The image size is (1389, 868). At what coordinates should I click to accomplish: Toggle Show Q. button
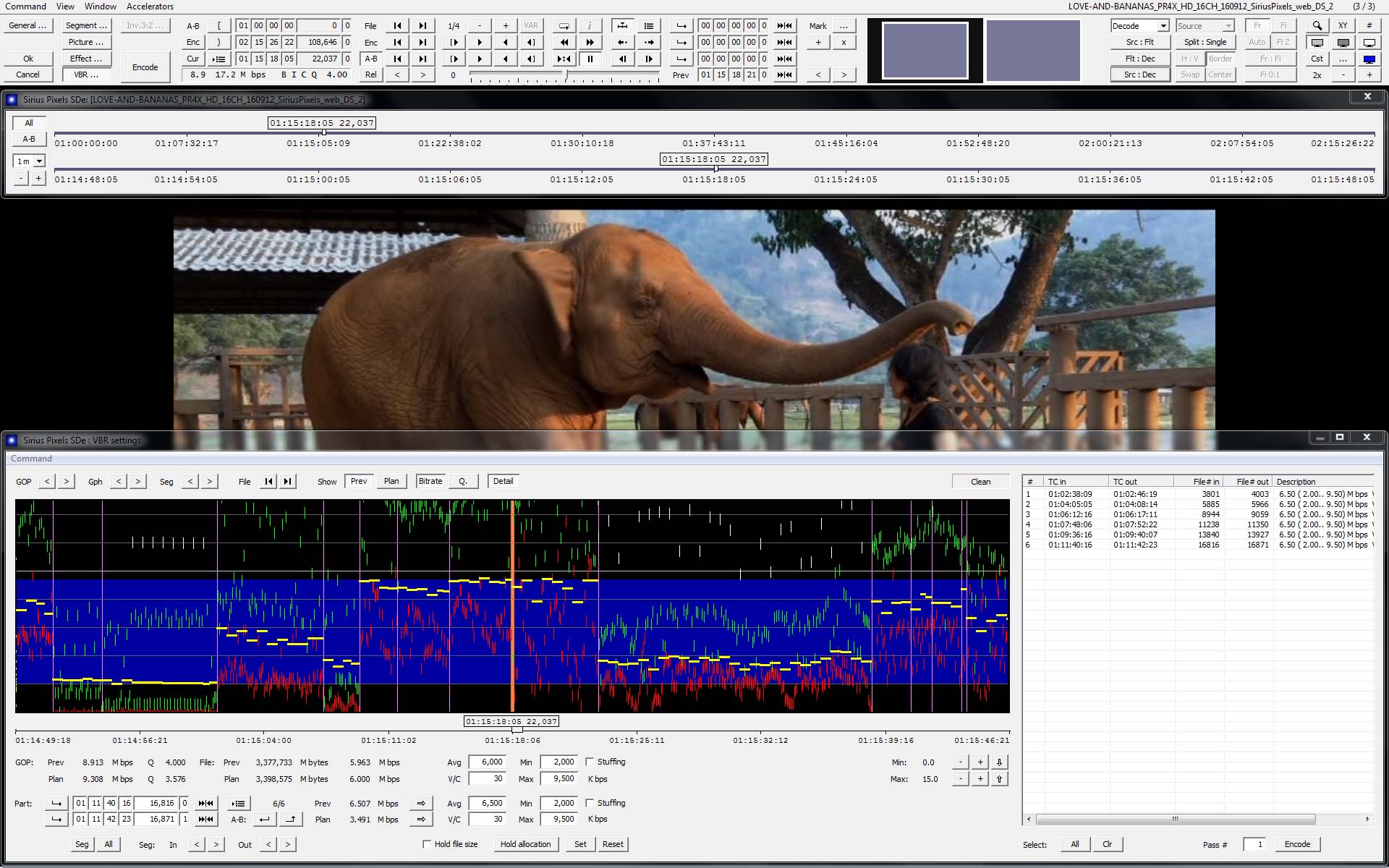pyautogui.click(x=463, y=481)
